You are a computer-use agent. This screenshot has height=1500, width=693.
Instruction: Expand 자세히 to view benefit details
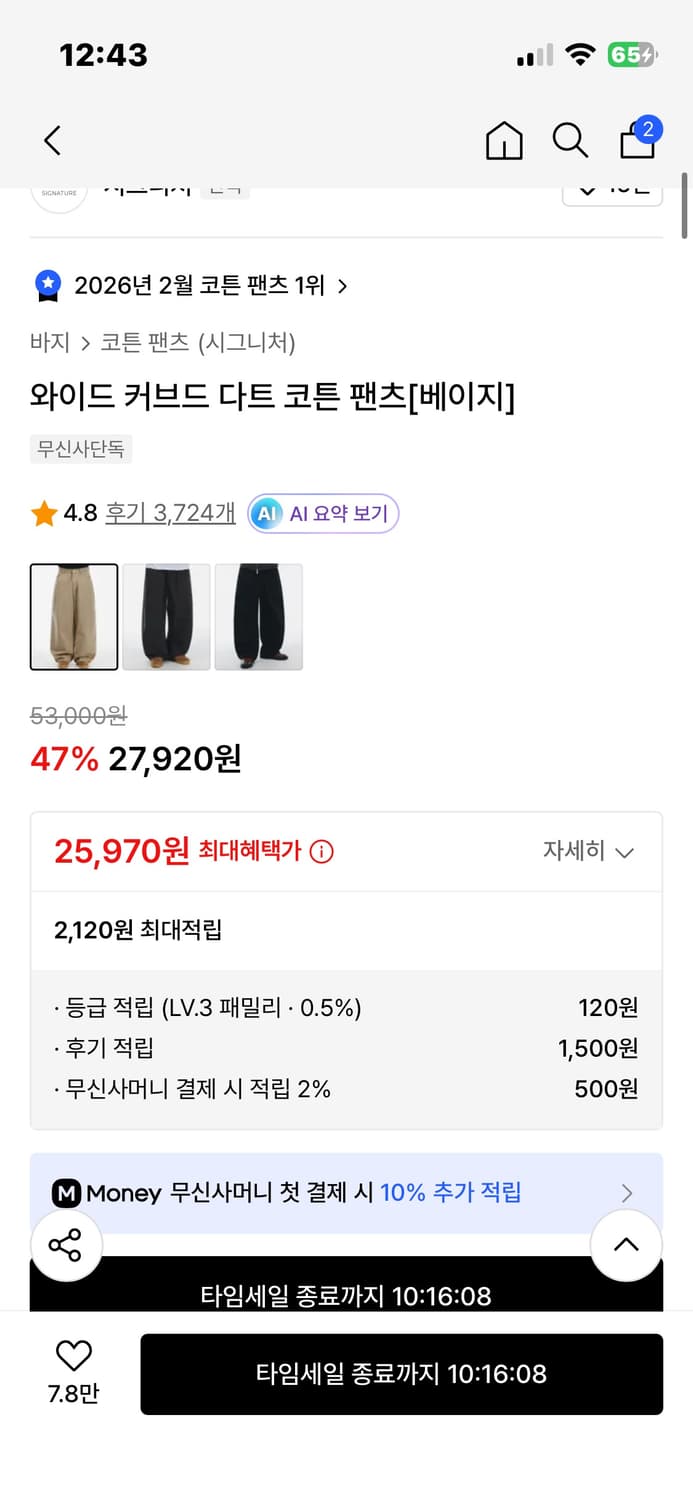pyautogui.click(x=589, y=851)
